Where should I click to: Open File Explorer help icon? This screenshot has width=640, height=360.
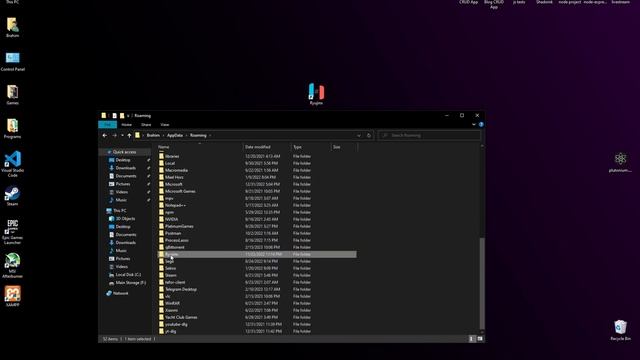[481, 124]
